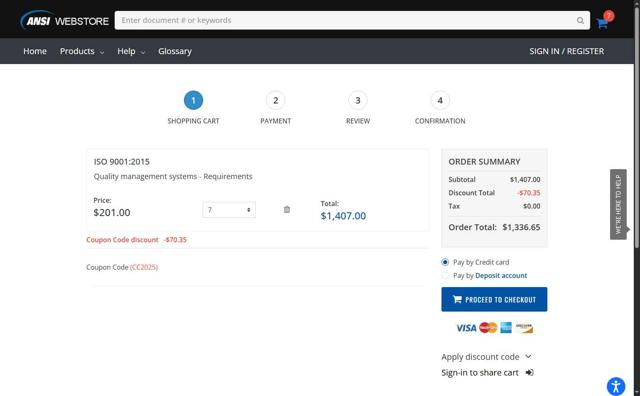
Task: Go to Home in navigation bar
Action: tap(35, 51)
